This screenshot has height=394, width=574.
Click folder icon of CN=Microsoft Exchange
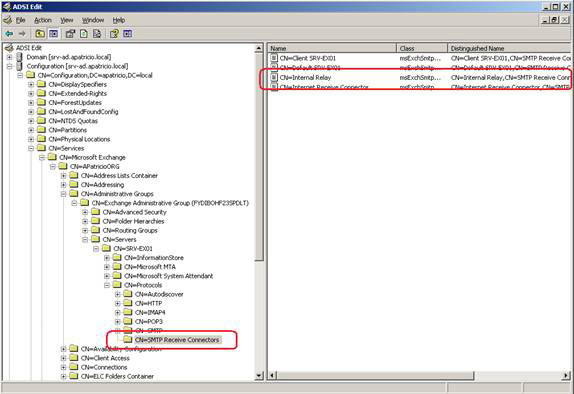(x=52, y=157)
